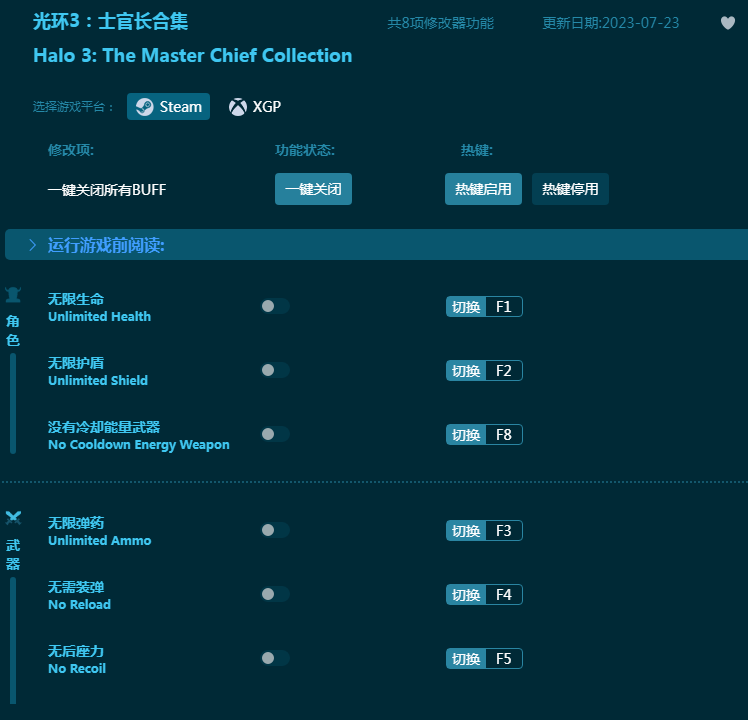The height and width of the screenshot is (720, 748).
Task: Click the F8 hotkey field
Action: point(504,434)
